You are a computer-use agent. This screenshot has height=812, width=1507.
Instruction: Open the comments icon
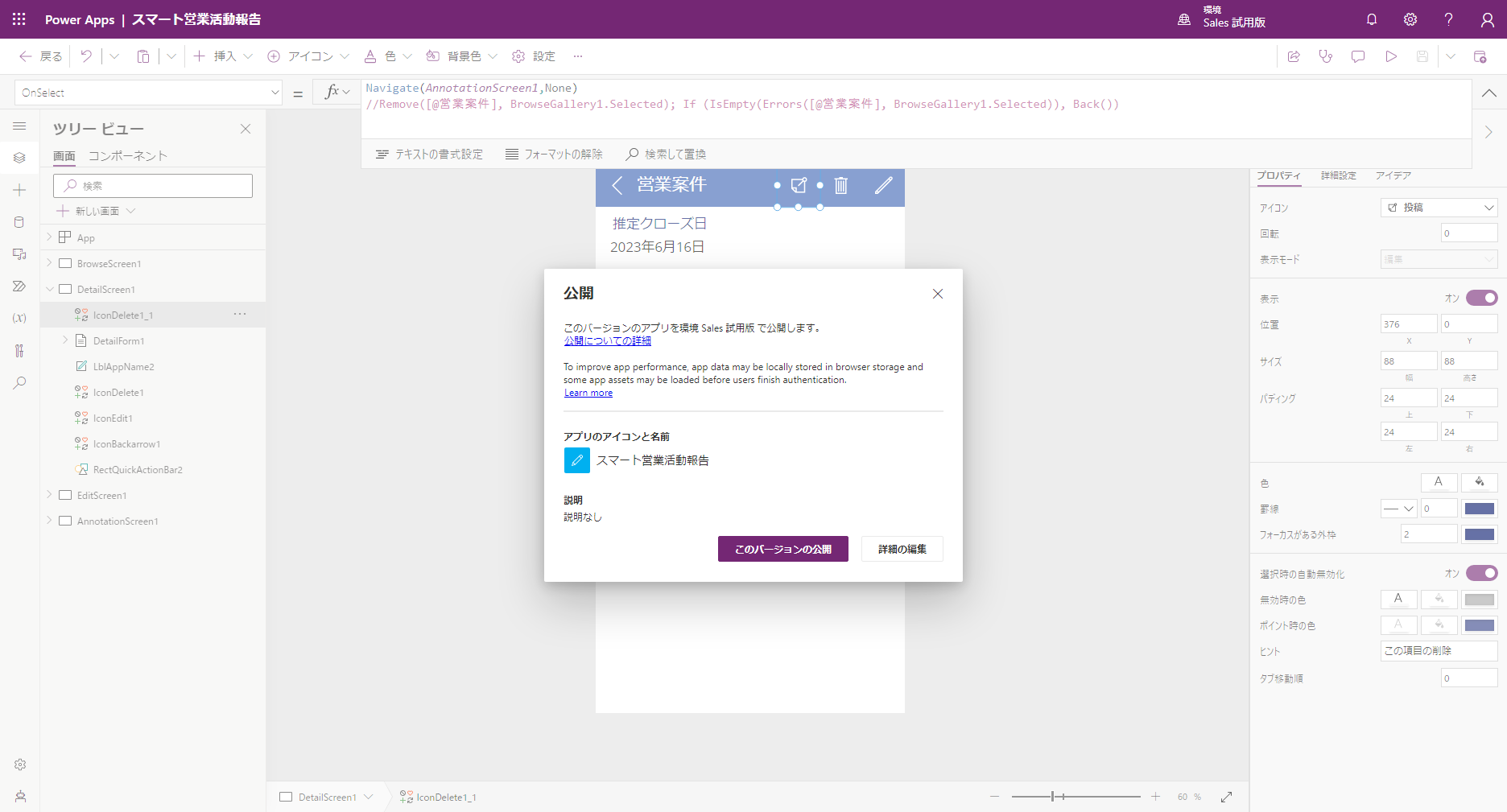pos(1358,56)
